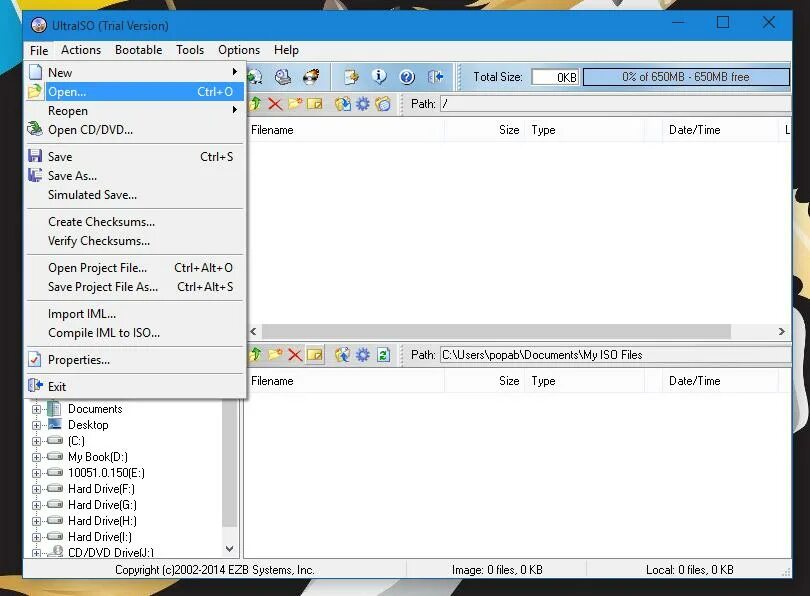This screenshot has width=810, height=596.
Task: Click the Go Up icon in local toolbar
Action: pos(255,355)
